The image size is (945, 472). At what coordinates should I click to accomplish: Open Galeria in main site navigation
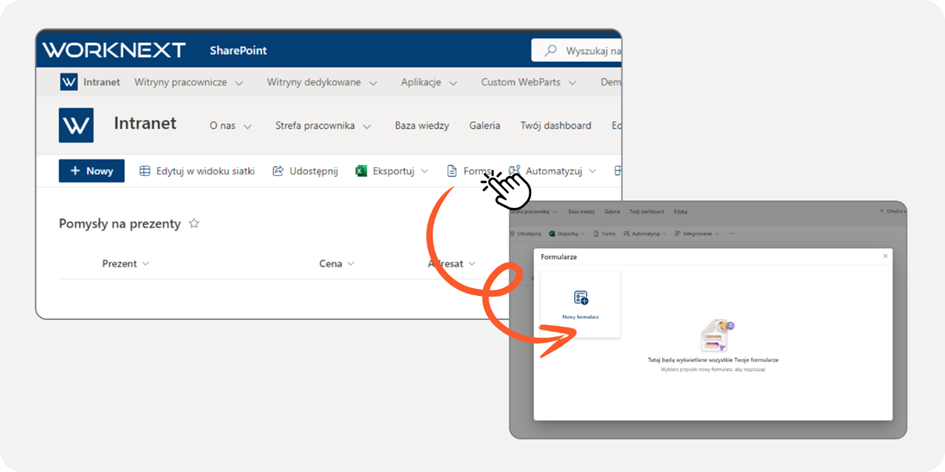click(485, 126)
